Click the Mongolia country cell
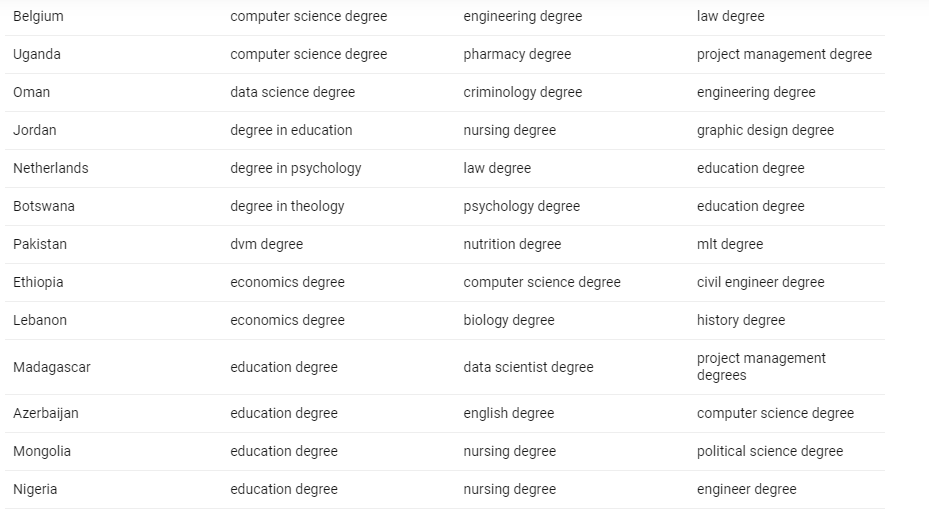The height and width of the screenshot is (509, 929). tap(42, 451)
